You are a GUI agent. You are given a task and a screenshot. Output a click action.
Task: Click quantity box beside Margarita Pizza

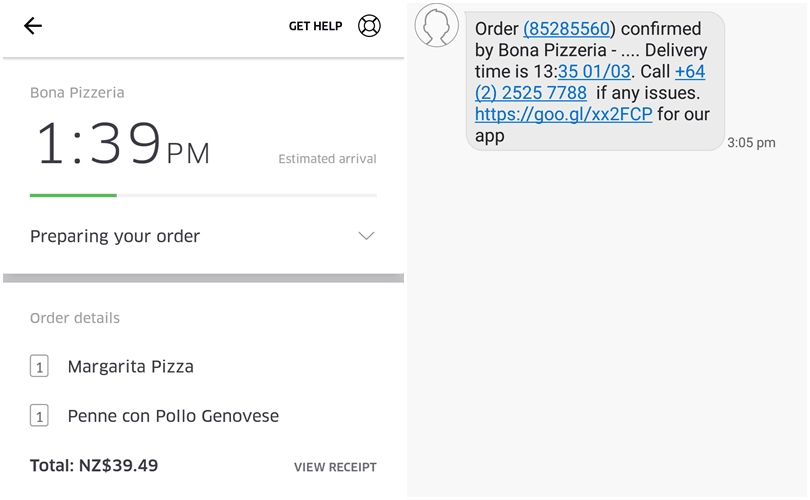pos(39,367)
